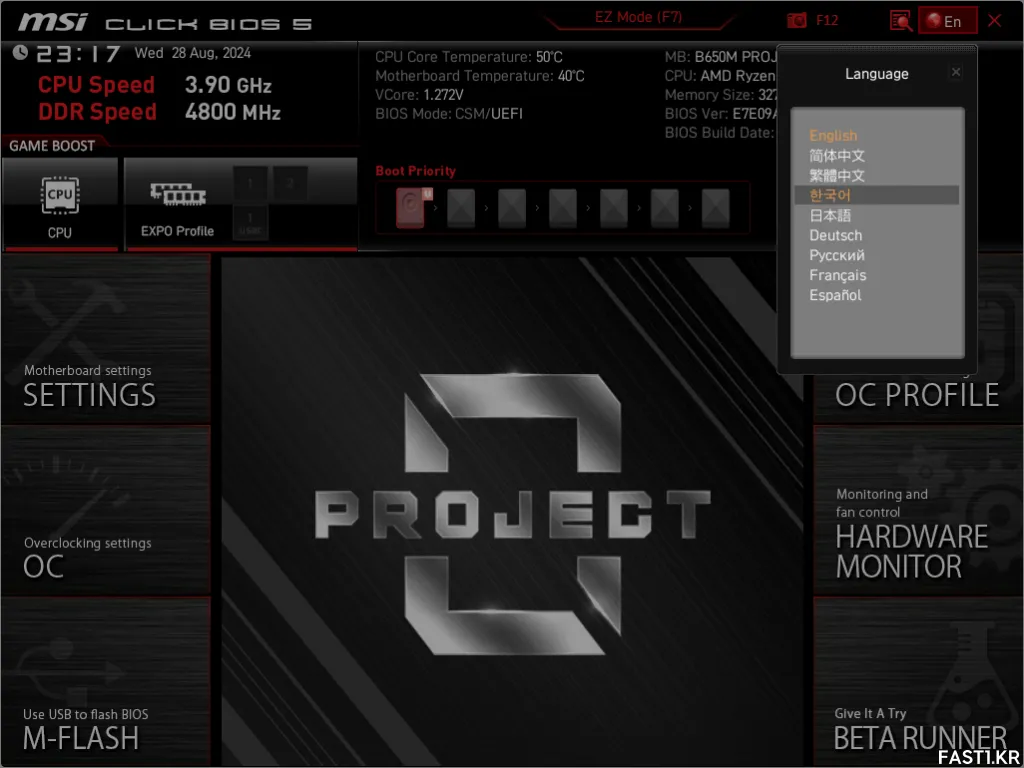Click the BIOS Mode CSM/UEFI text
Screen dimensions: 1024x768
coord(449,114)
